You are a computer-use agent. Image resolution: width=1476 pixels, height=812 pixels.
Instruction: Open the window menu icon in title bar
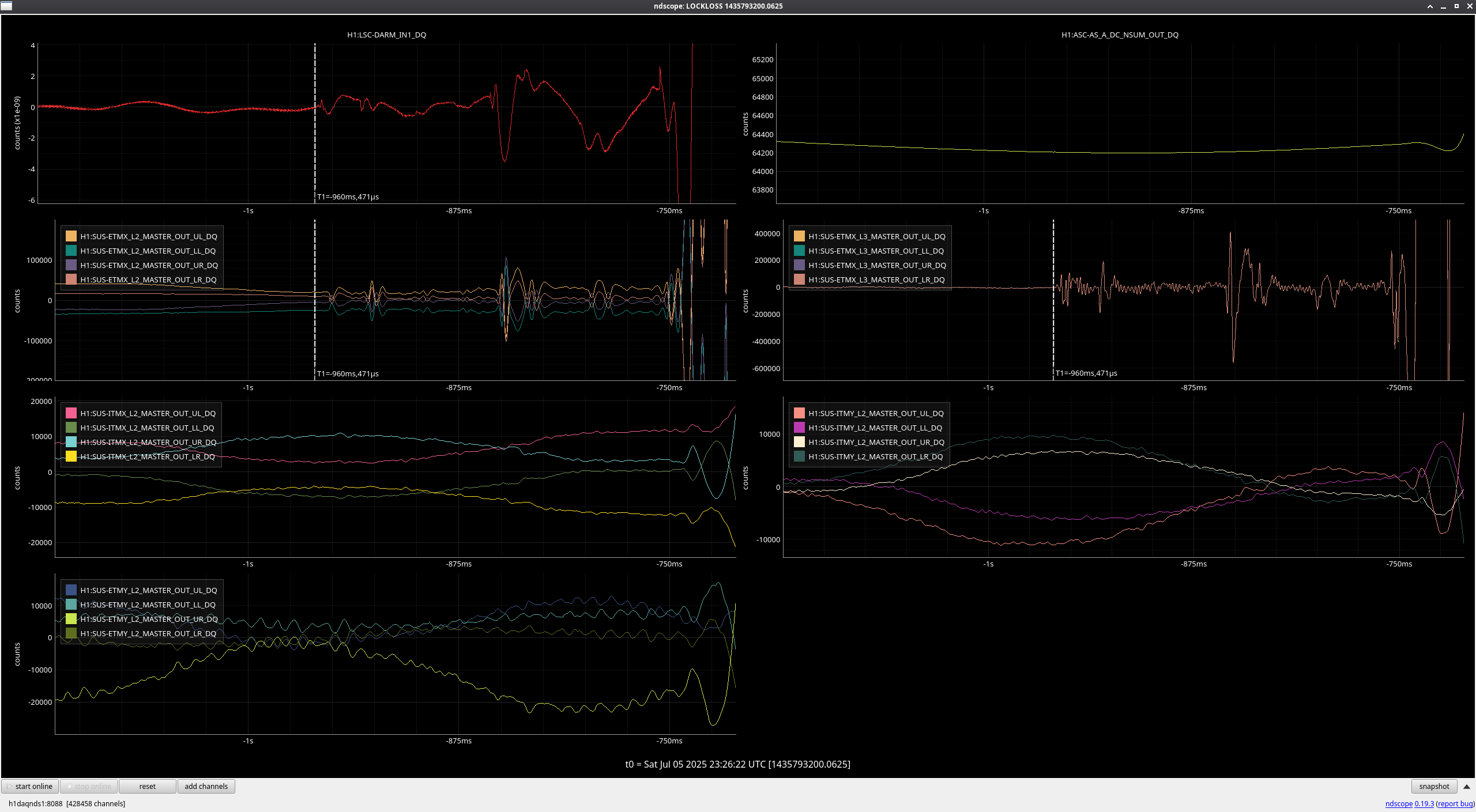6,6
